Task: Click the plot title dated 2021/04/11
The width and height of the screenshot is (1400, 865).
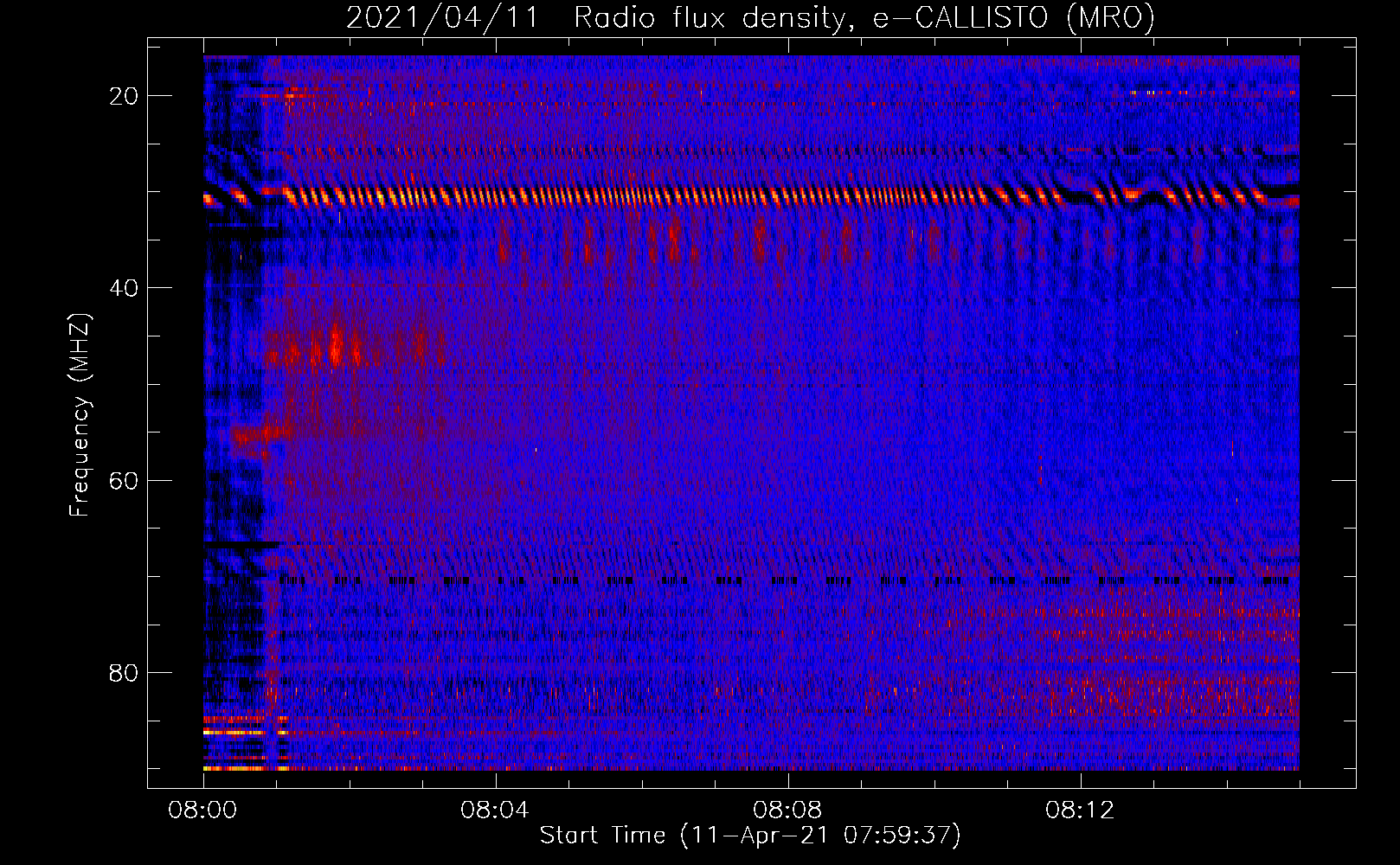Action: click(750, 17)
